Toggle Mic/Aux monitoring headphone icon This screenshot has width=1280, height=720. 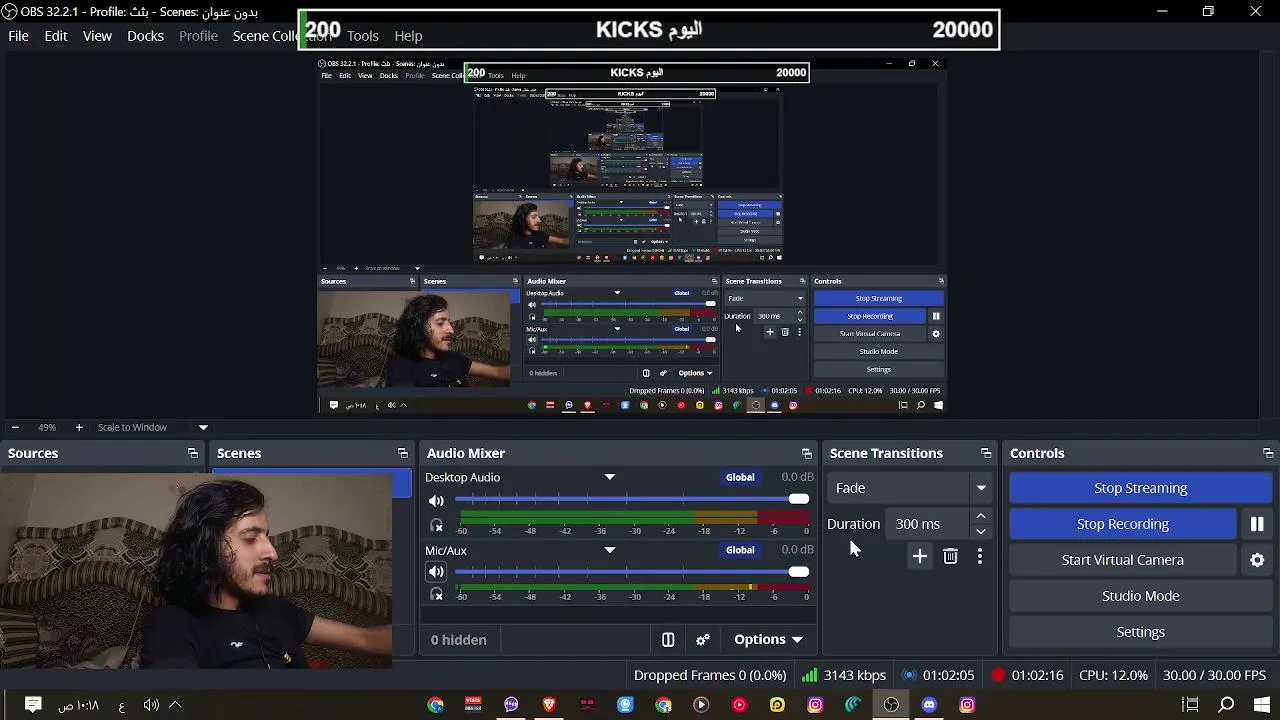[x=436, y=594]
